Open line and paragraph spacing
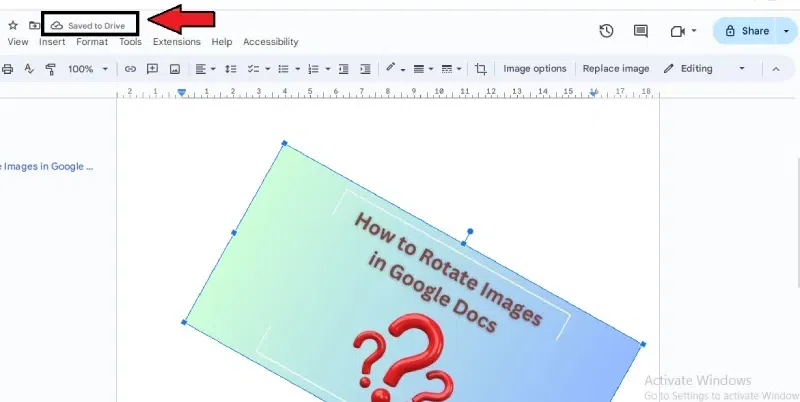The width and height of the screenshot is (800, 402). pyautogui.click(x=231, y=69)
